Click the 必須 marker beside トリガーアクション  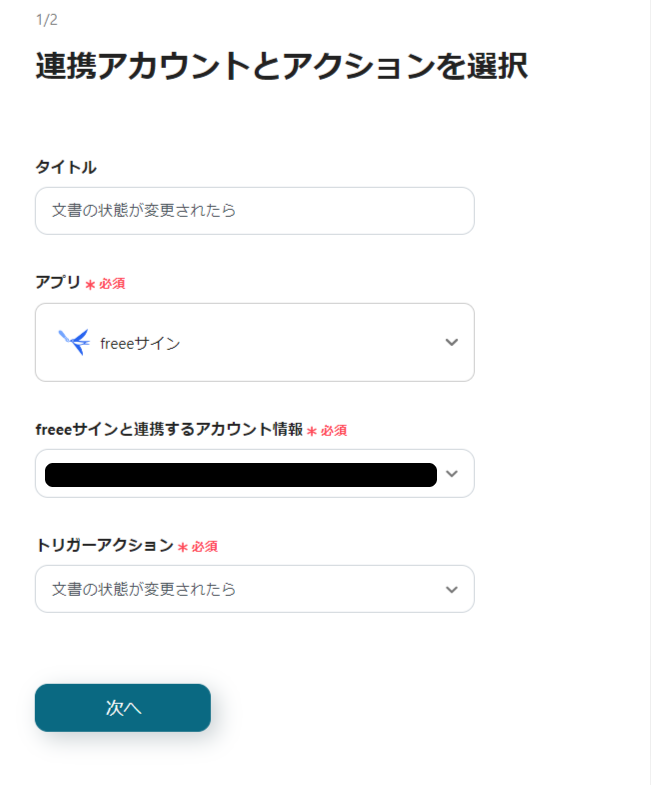[x=205, y=547]
